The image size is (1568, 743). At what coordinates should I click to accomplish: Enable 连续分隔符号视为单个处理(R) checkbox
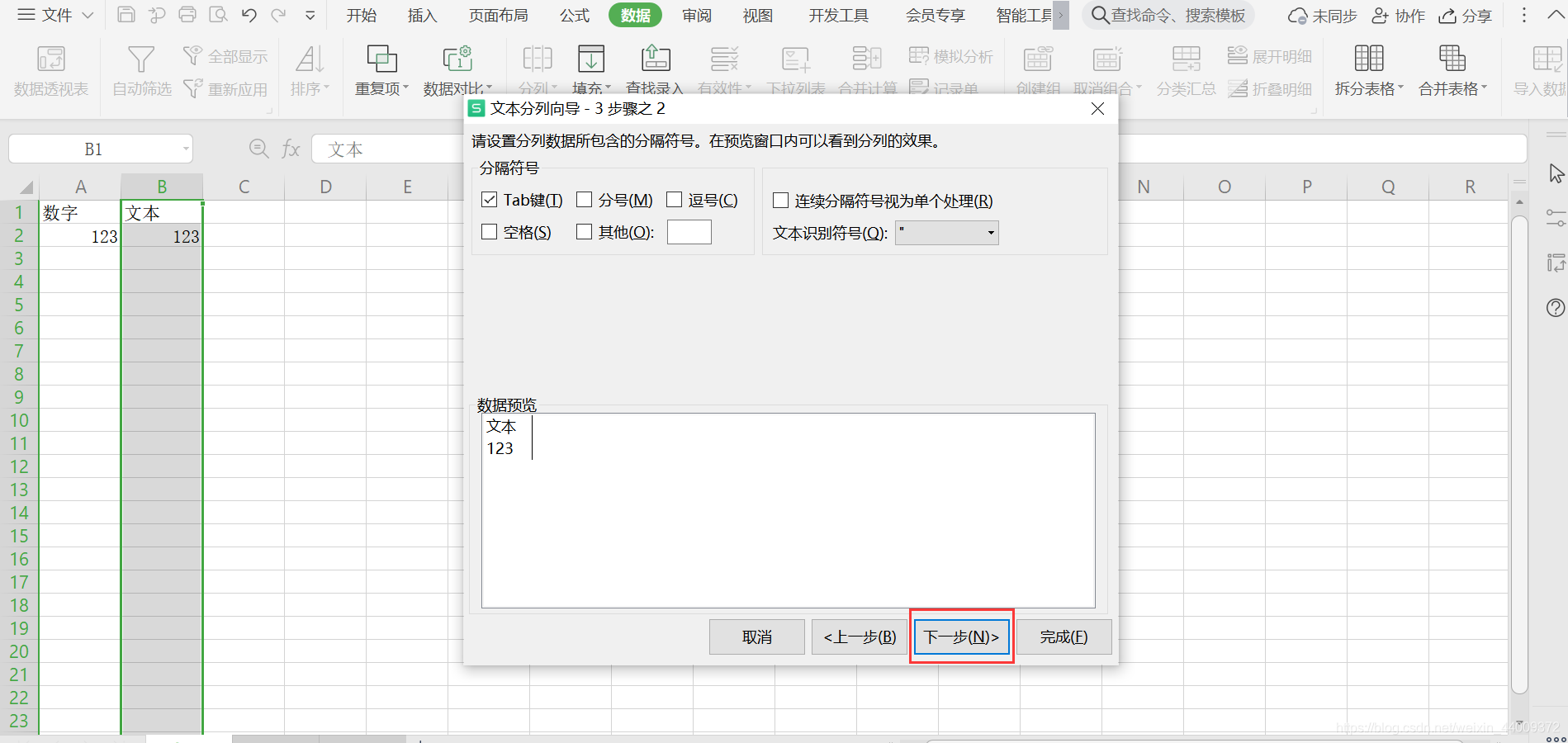pos(780,201)
